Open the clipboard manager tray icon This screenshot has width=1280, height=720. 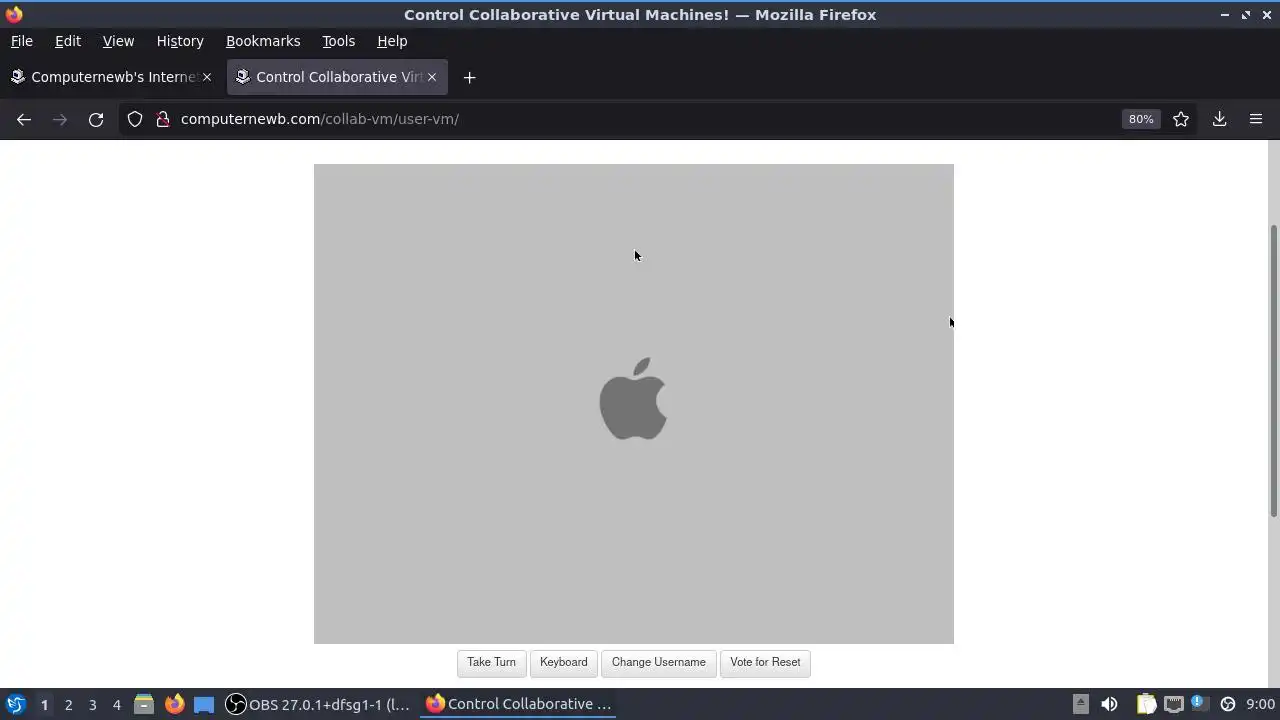[x=1146, y=704]
